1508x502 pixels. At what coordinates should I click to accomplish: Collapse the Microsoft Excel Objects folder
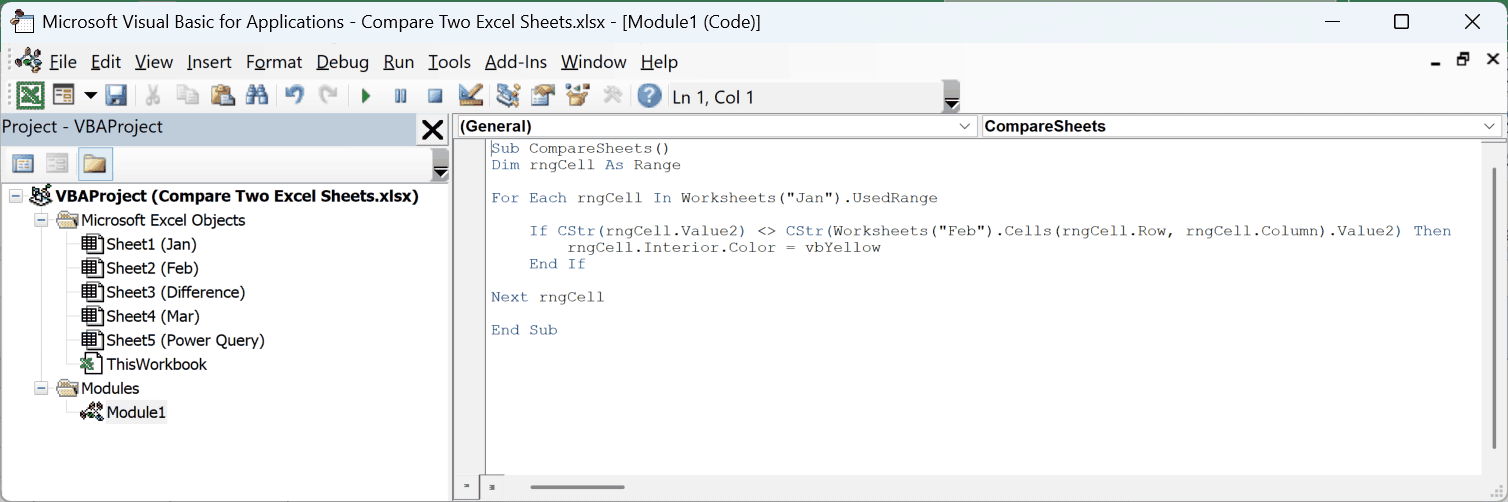tap(41, 220)
